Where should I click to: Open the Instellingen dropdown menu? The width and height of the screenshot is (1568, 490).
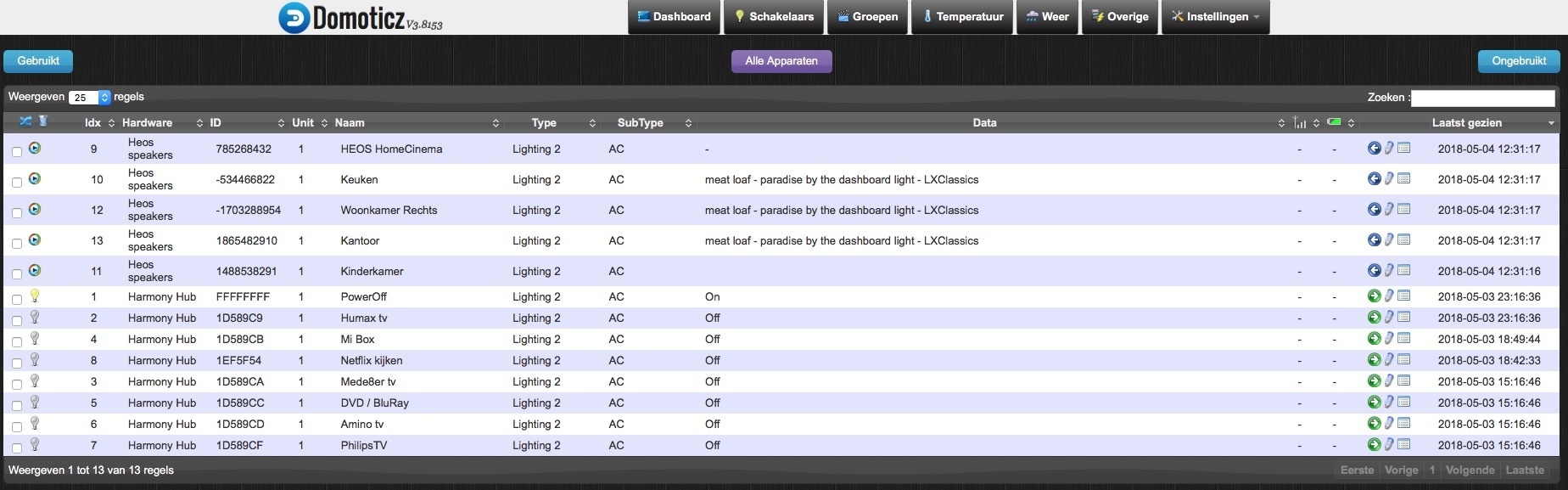pos(1216,17)
